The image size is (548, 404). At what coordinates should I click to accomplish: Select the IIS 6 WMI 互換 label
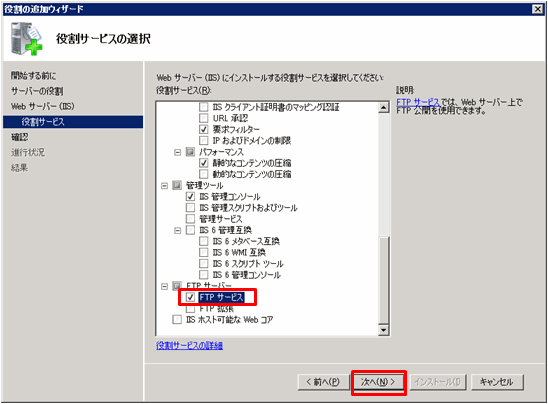(239, 252)
